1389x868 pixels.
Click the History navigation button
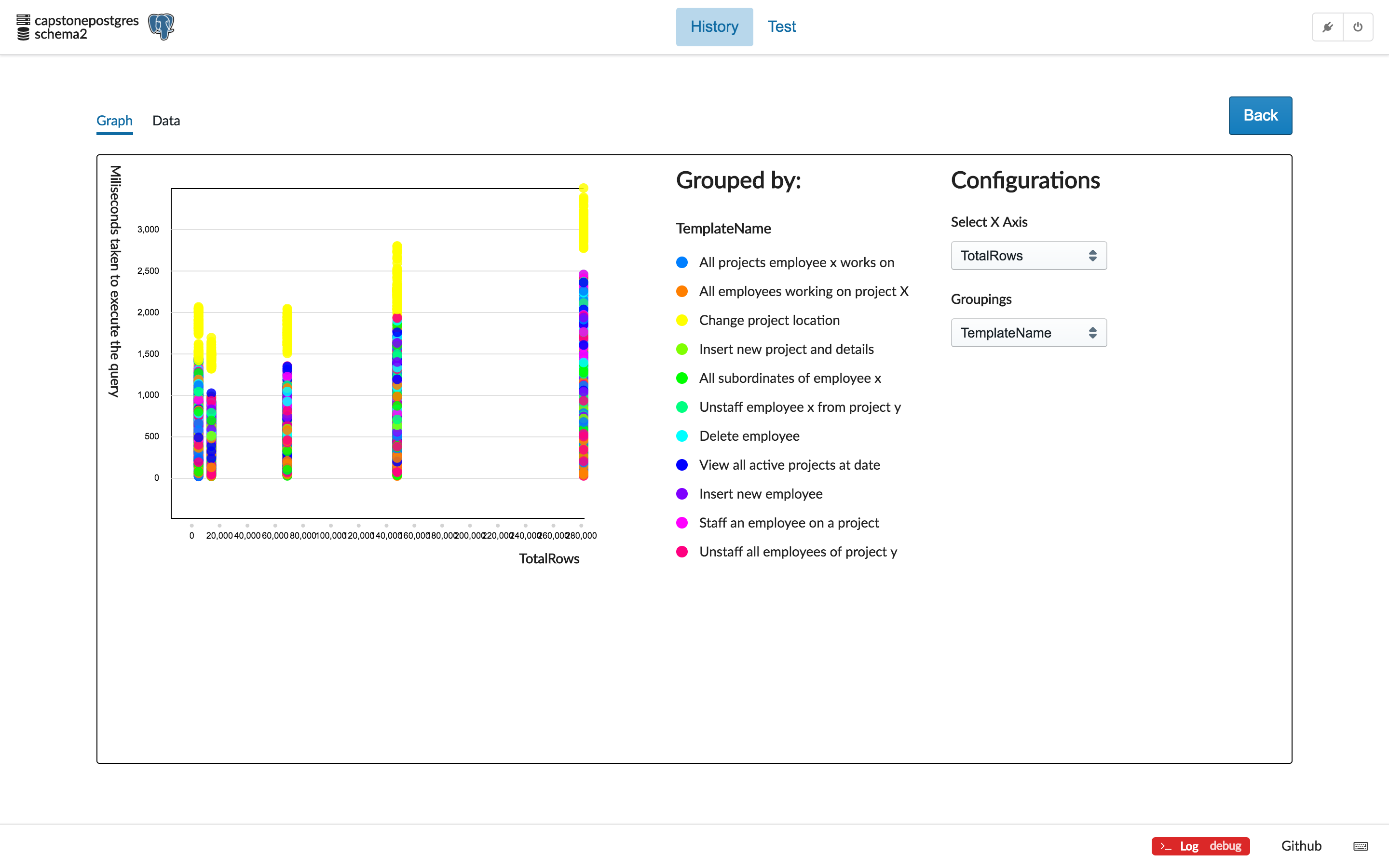coord(714,27)
